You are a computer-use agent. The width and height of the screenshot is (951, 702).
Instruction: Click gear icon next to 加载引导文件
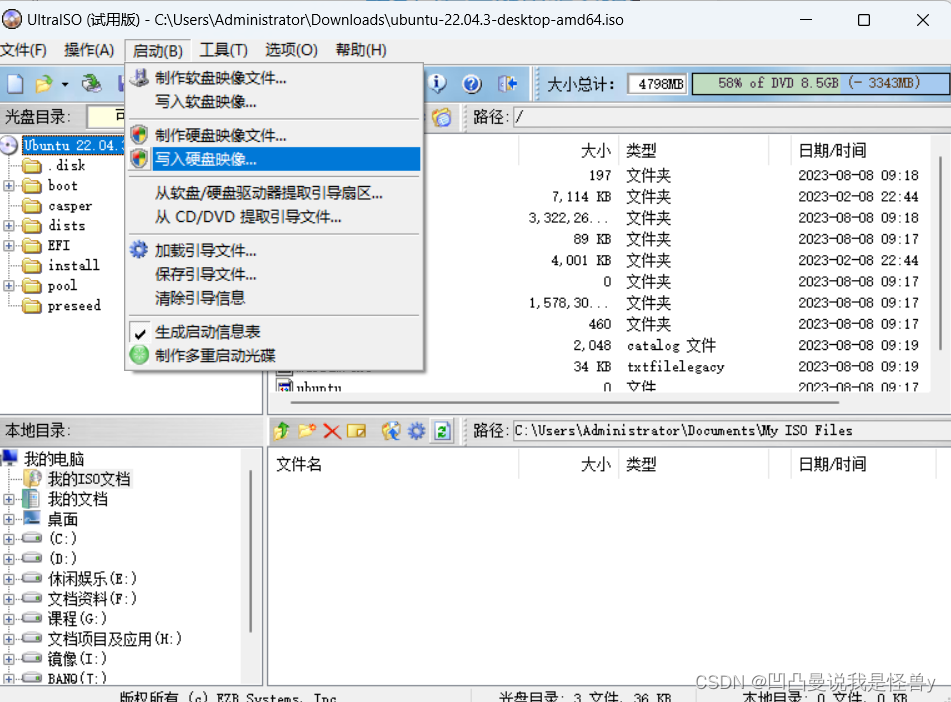pyautogui.click(x=139, y=249)
